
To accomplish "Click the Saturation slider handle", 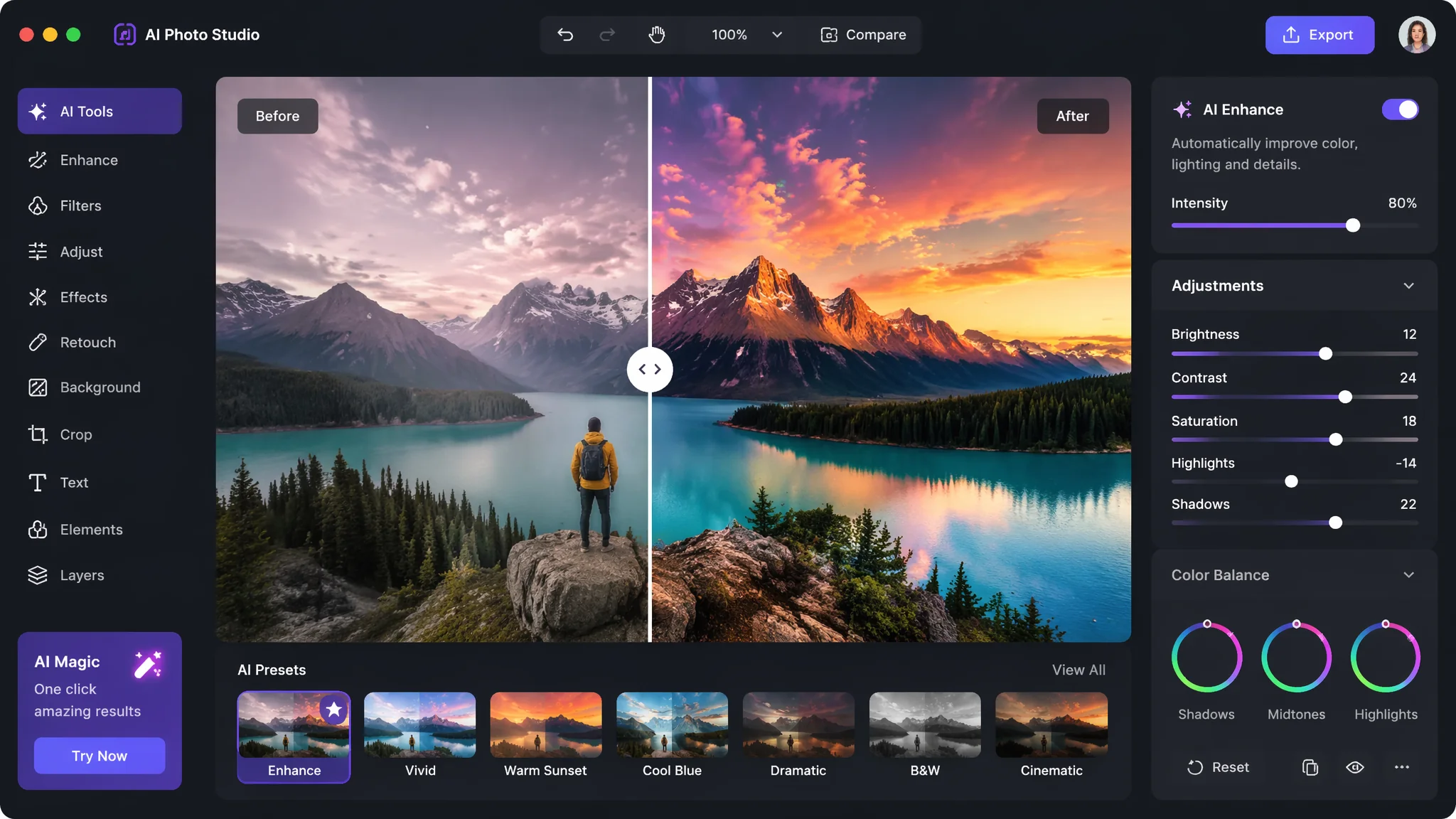I will [1336, 440].
